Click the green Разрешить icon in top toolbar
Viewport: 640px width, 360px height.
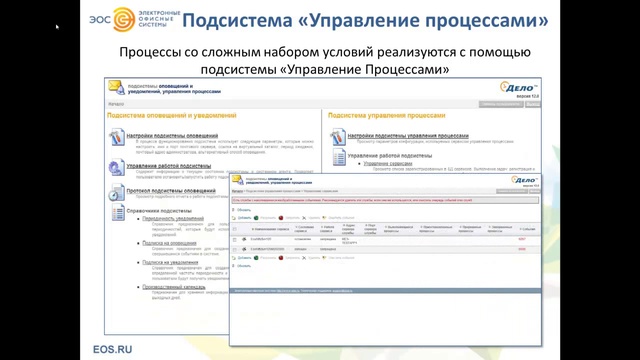coord(256,218)
